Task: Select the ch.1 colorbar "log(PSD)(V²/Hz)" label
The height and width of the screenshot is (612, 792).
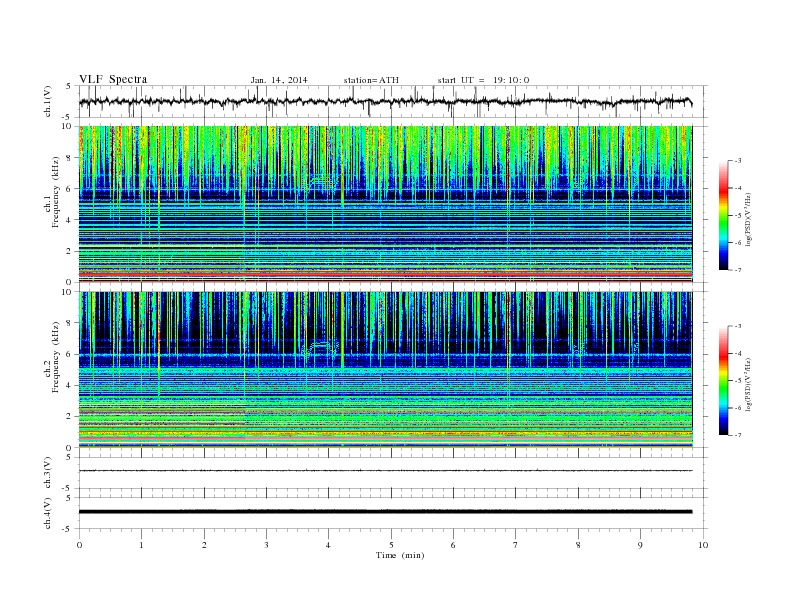Action: click(748, 220)
